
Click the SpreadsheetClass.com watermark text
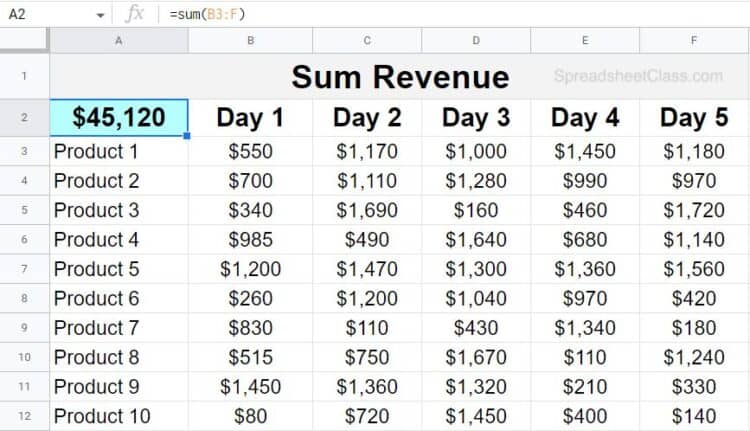coord(638,76)
